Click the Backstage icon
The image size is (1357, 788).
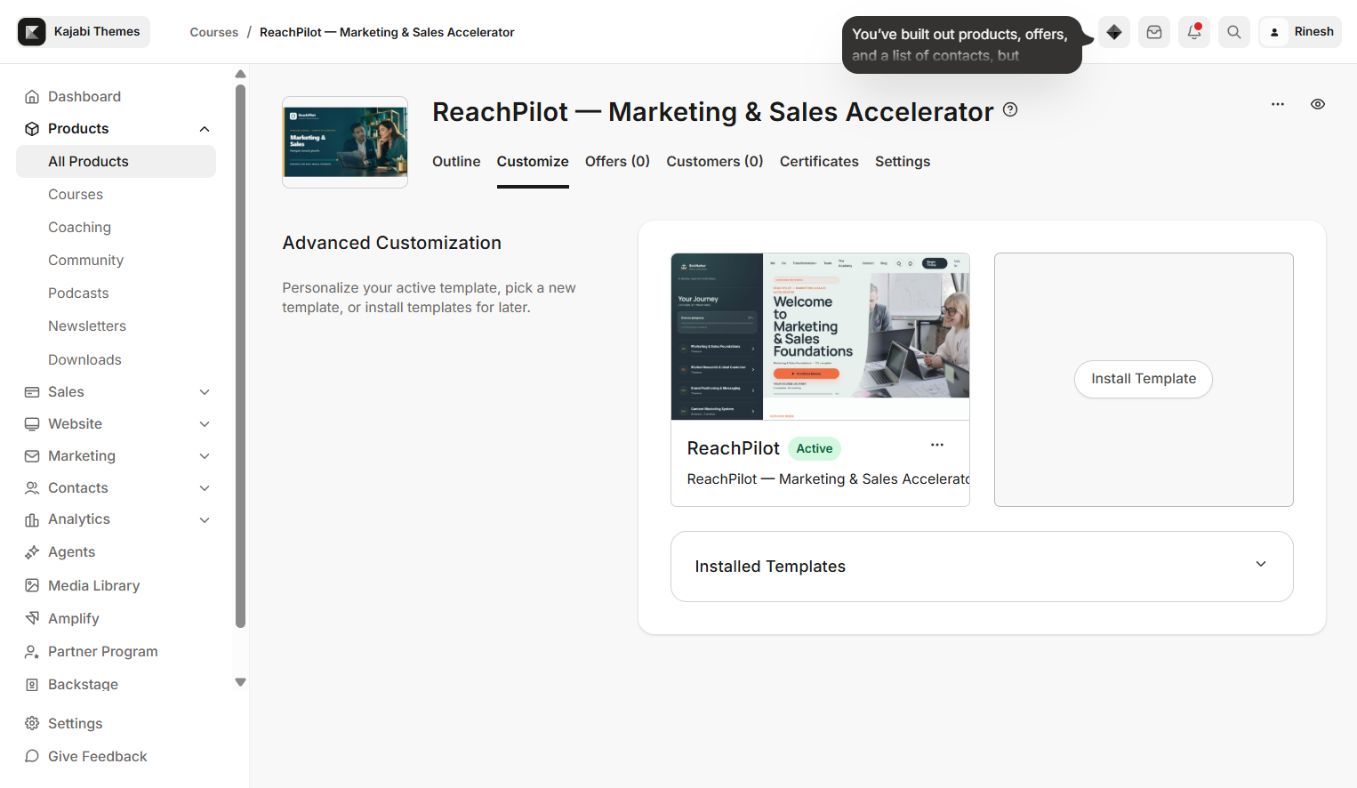point(31,685)
